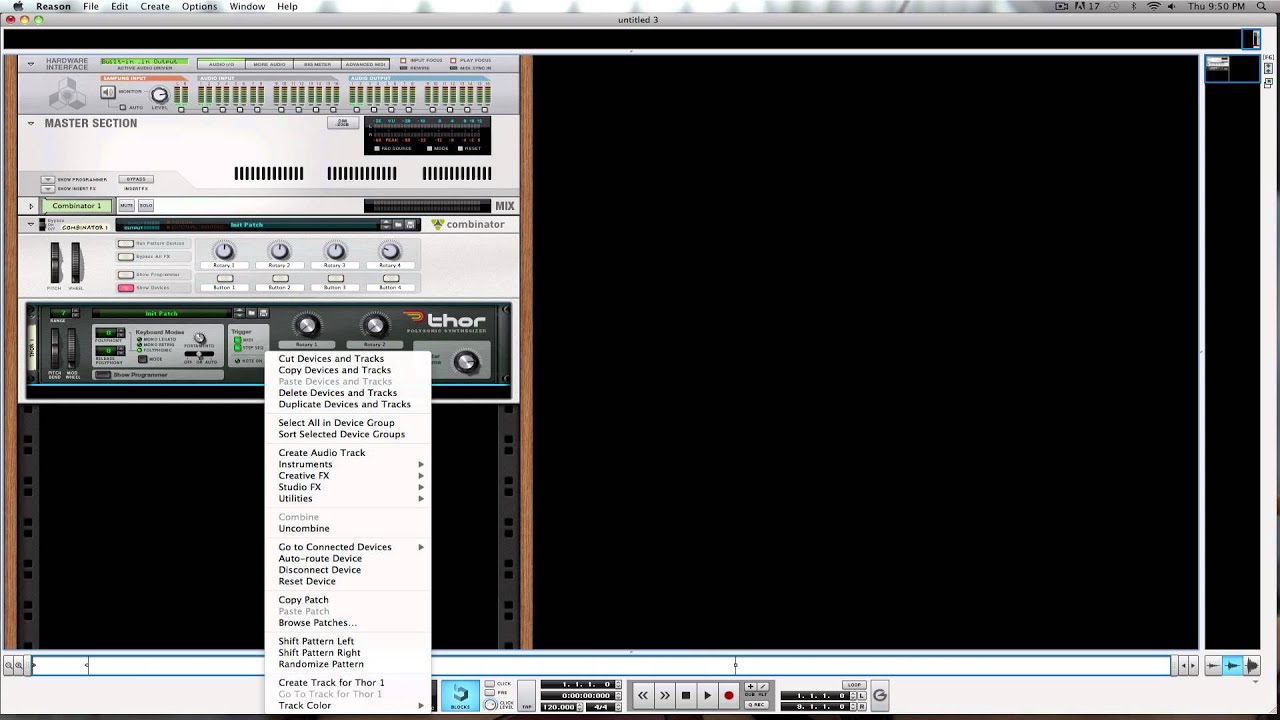
Task: Choose Randomize Pattern from context menu
Action: 321,664
